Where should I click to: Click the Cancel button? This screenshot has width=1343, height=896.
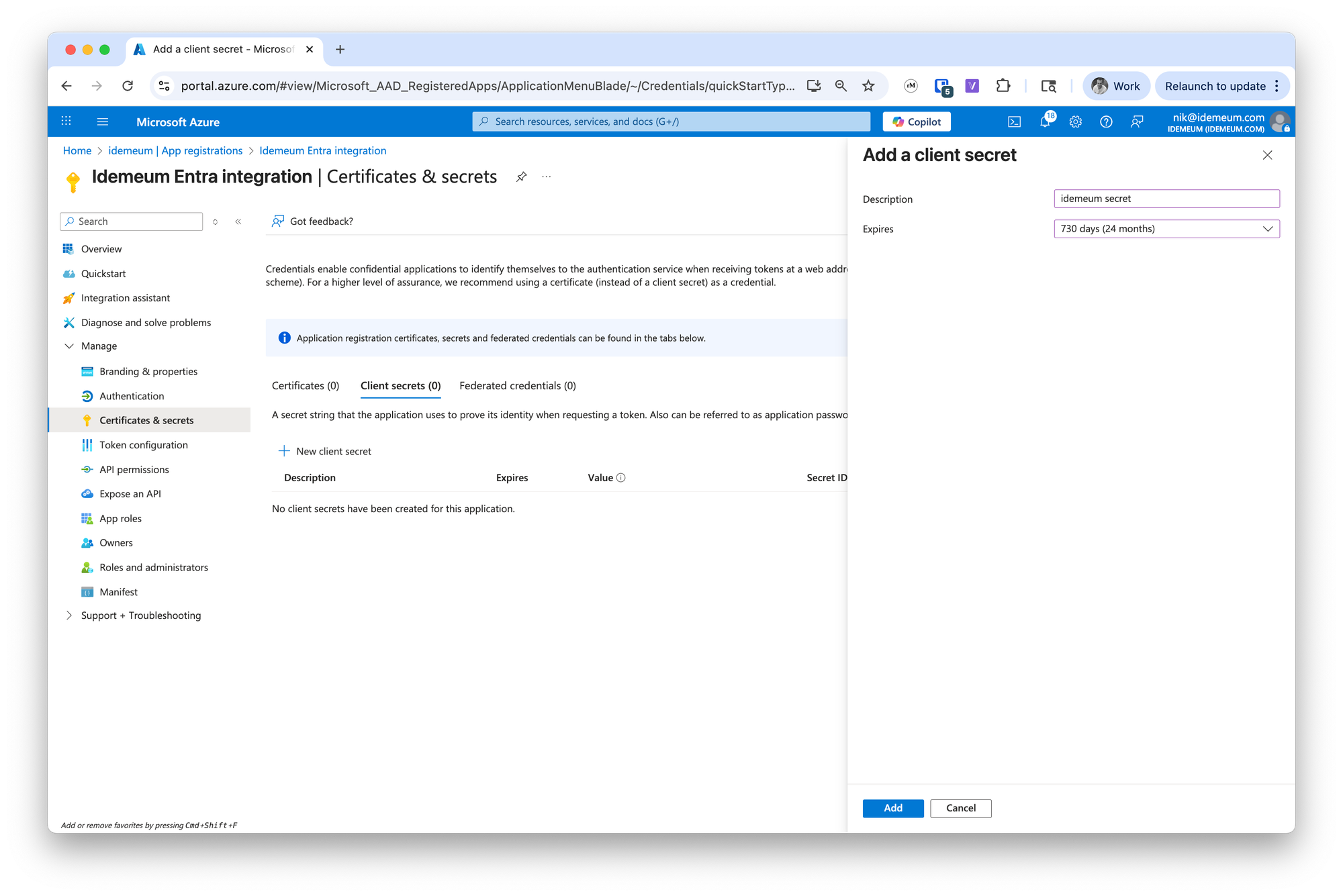(961, 808)
